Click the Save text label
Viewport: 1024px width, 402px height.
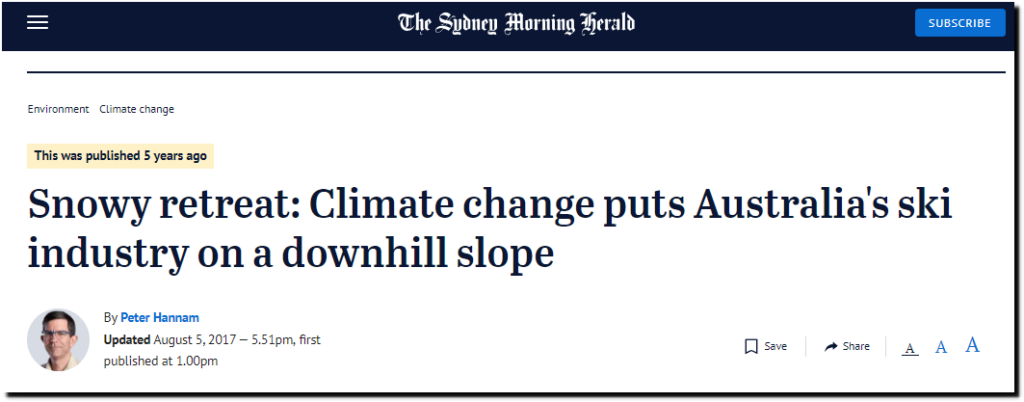pyautogui.click(x=775, y=347)
